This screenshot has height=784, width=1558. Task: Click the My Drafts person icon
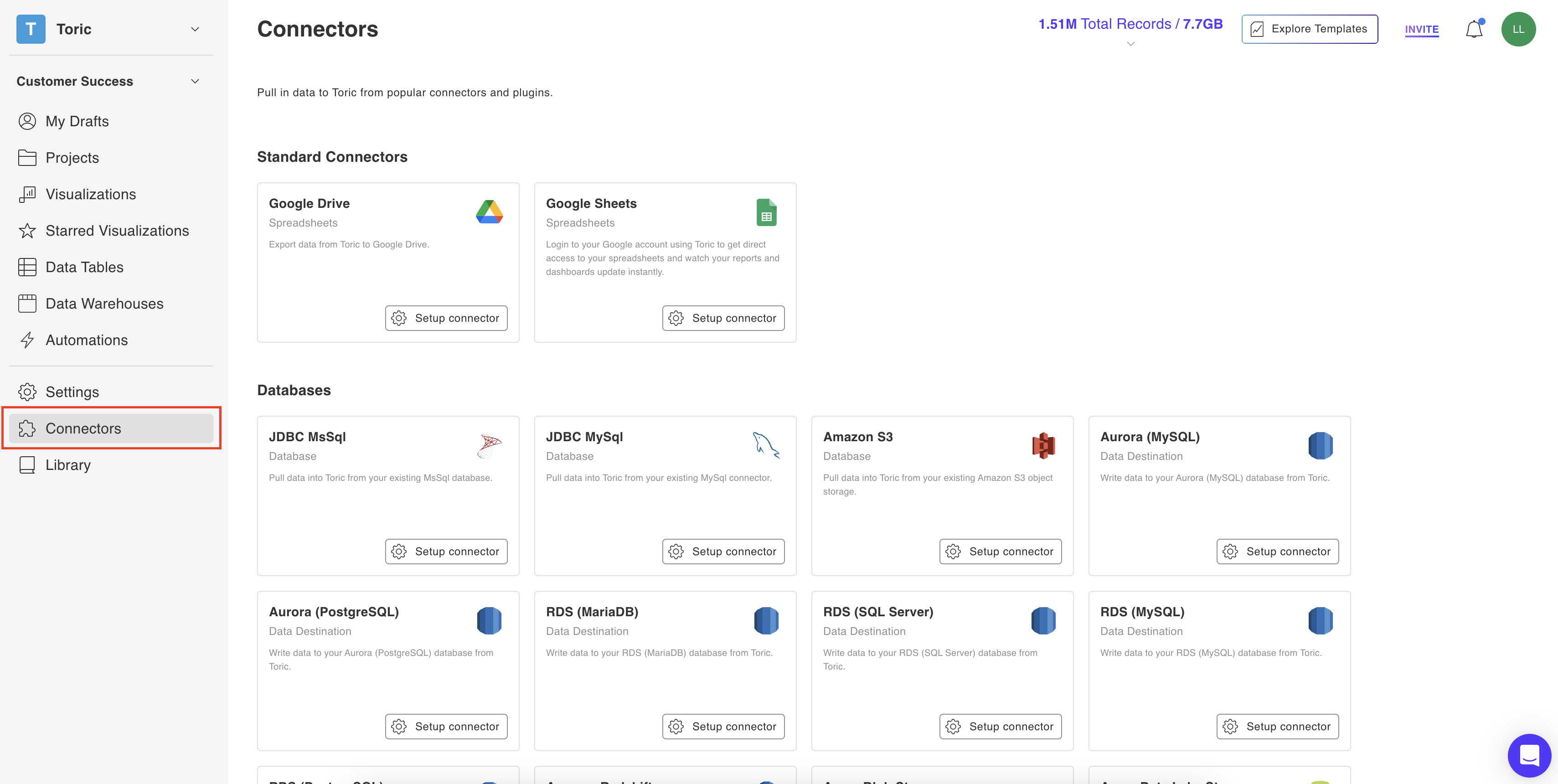pyautogui.click(x=27, y=121)
